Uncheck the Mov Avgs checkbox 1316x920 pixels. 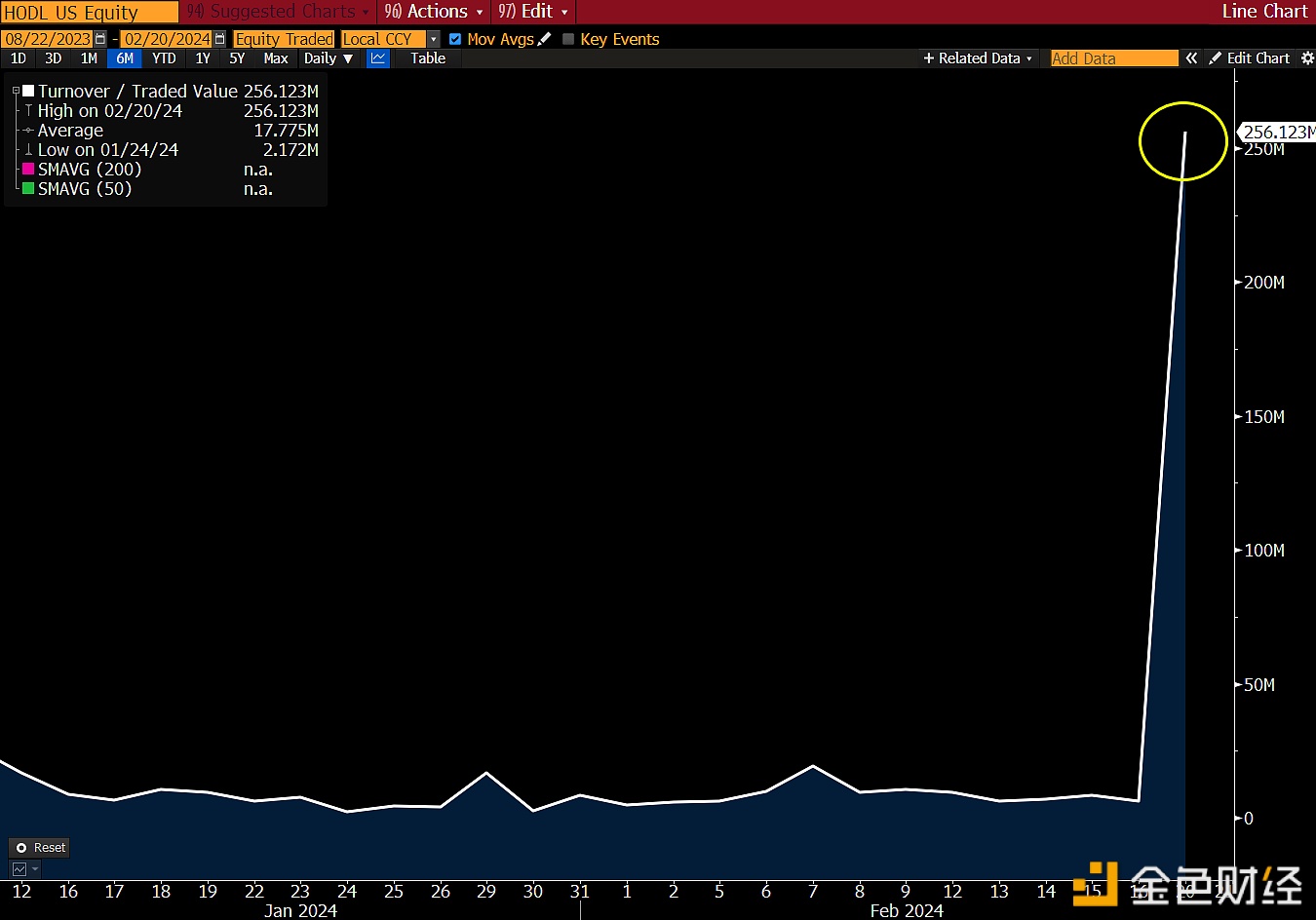[455, 39]
